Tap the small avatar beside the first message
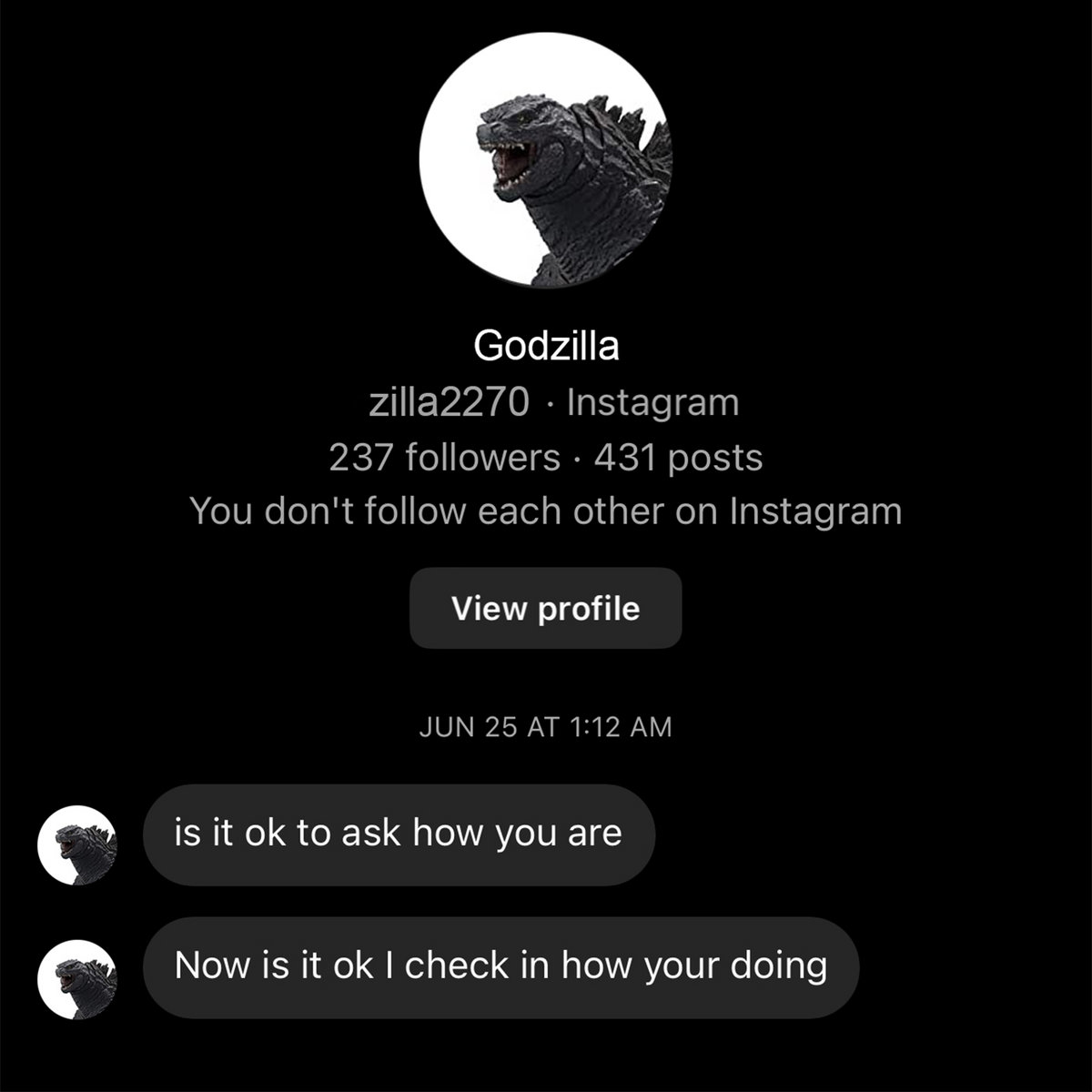 (x=77, y=845)
